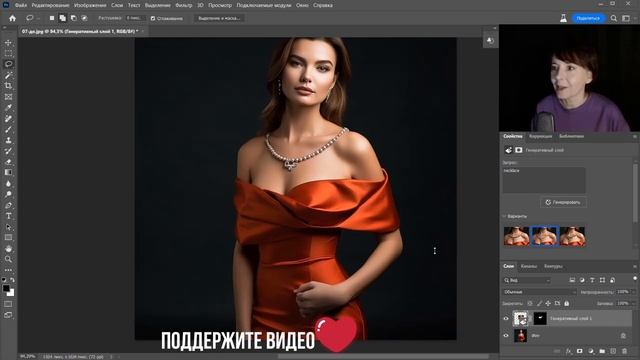
Task: Select the Clone Stamp tool
Action: coord(8,140)
